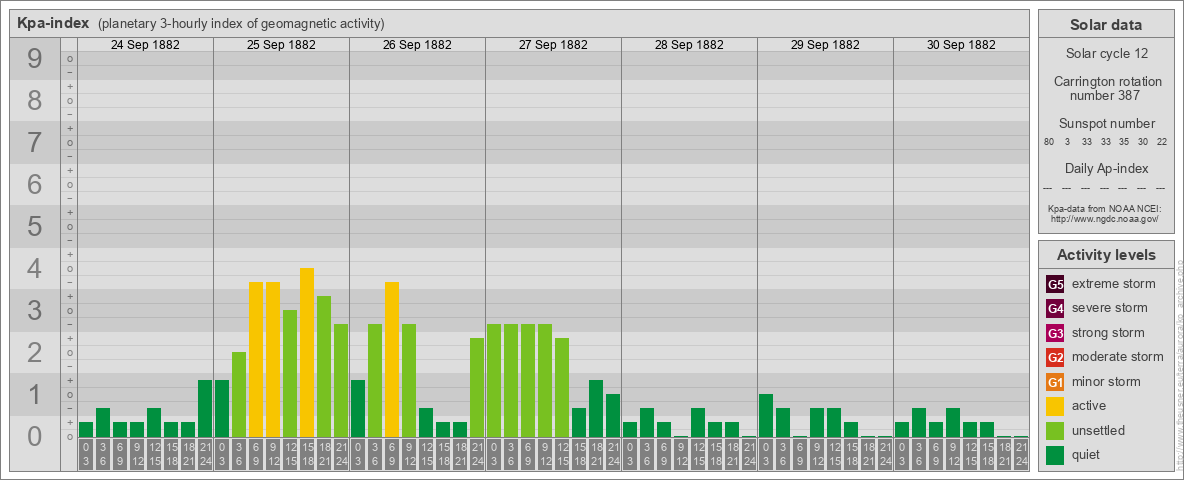Screen dimensions: 1184x480
Task: Click the 21-24 hour label under 30 Sep
Action: [1021, 454]
